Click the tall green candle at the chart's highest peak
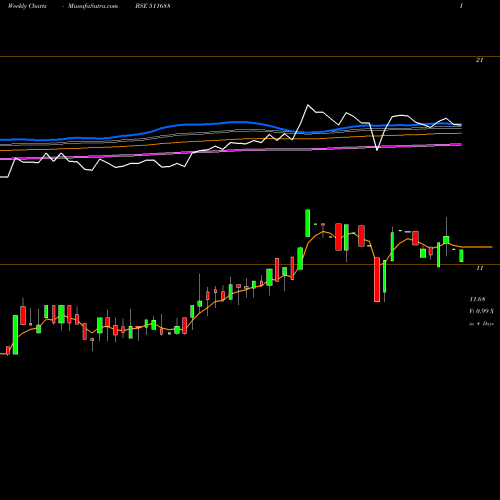This screenshot has height=500, width=500. [x=308, y=223]
